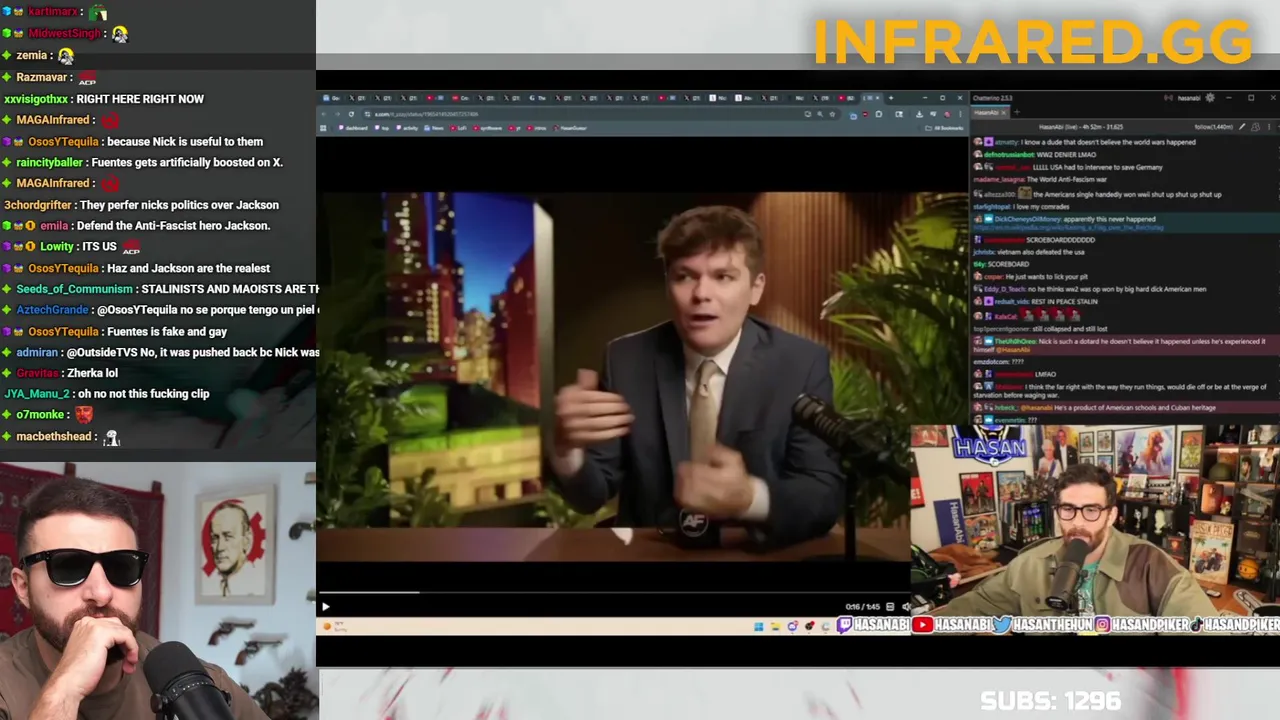Open the 'synthwave' bookmark
1280x720 pixels.
(x=488, y=128)
